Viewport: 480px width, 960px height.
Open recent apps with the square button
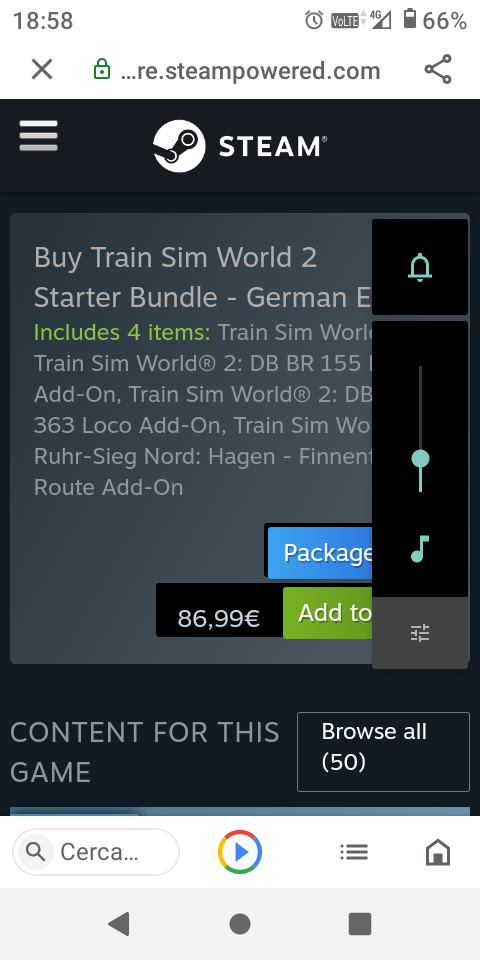[x=360, y=923]
